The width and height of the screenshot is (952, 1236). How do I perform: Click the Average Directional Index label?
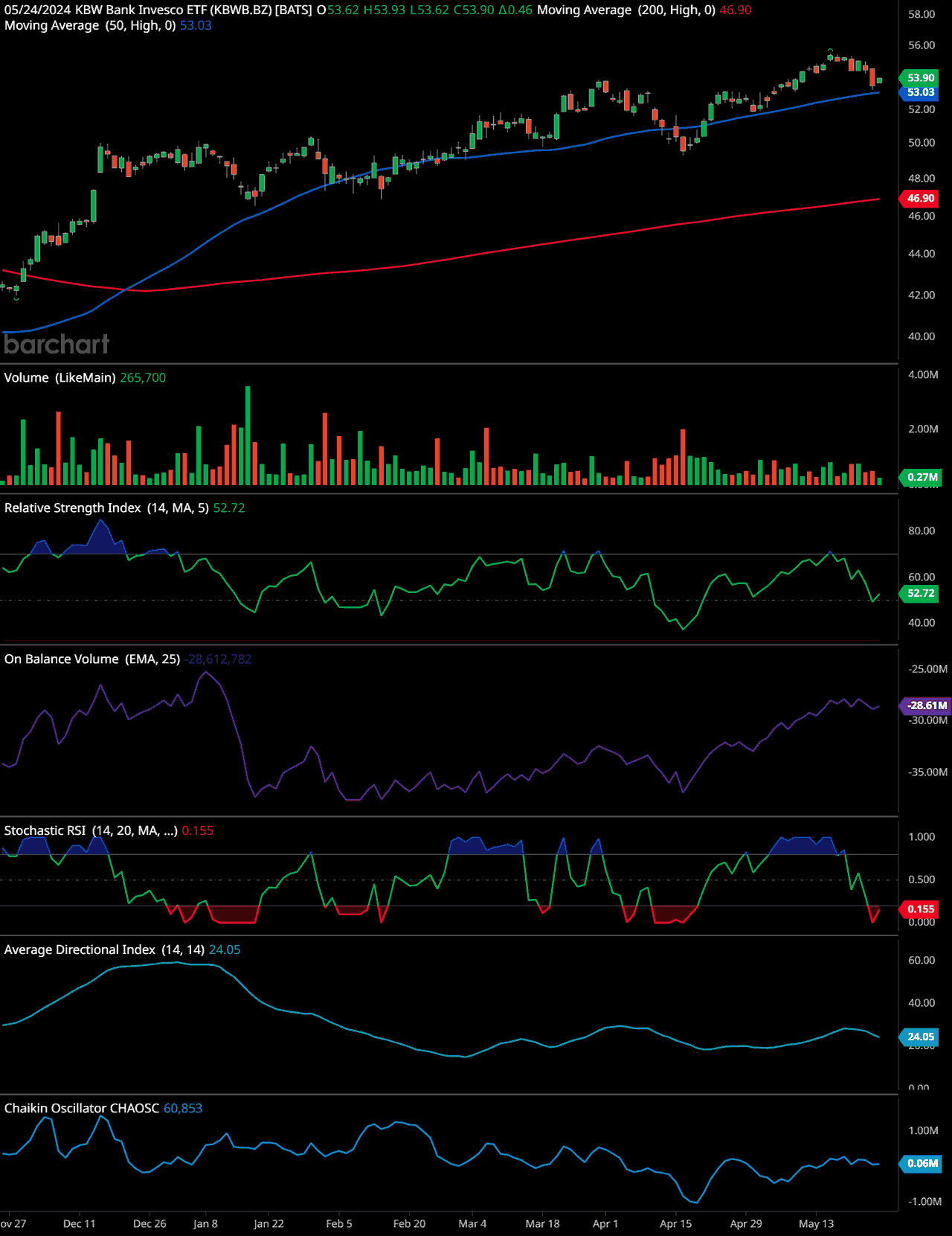pos(104,950)
